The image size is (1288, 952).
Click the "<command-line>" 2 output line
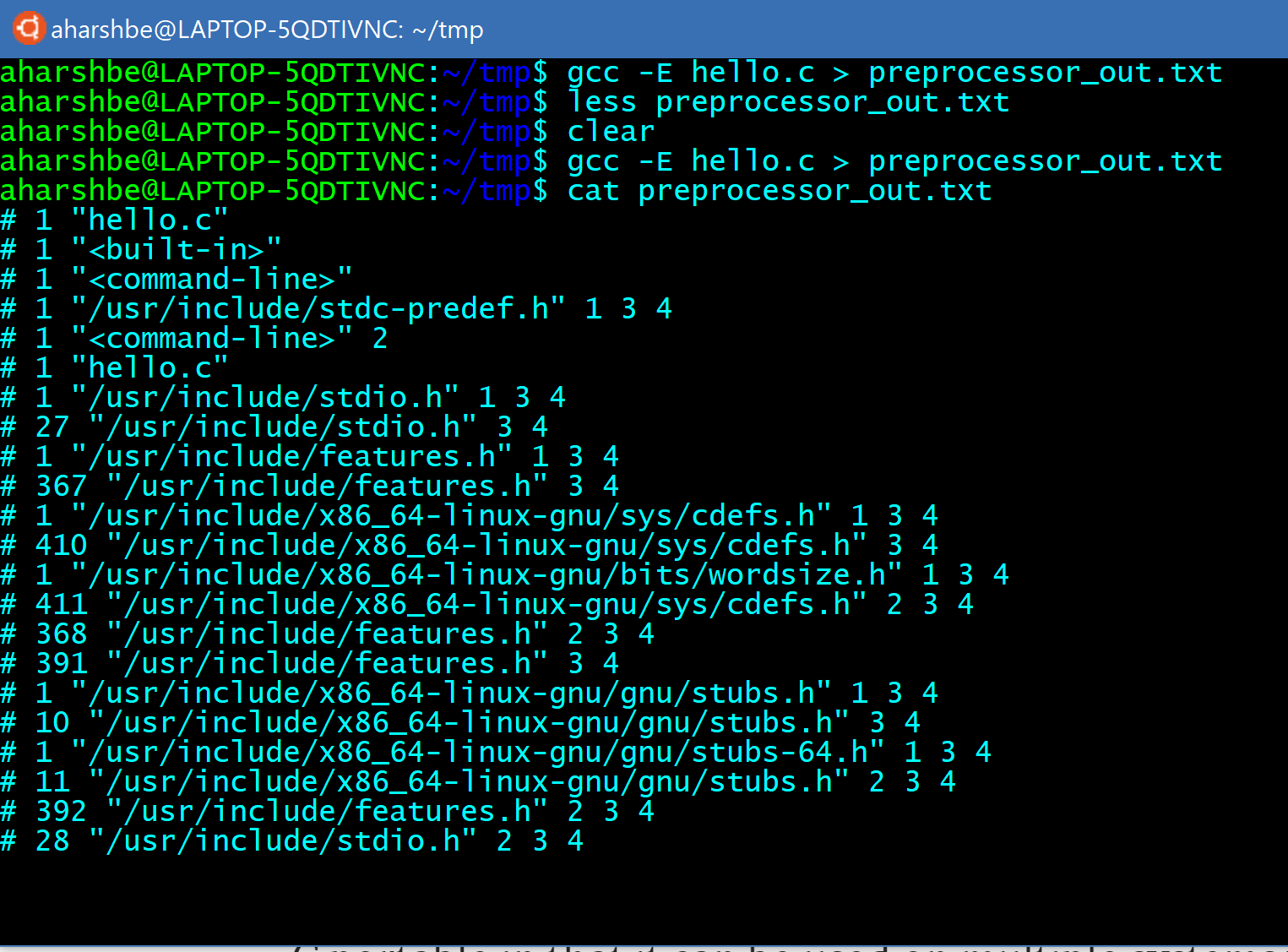tap(194, 339)
